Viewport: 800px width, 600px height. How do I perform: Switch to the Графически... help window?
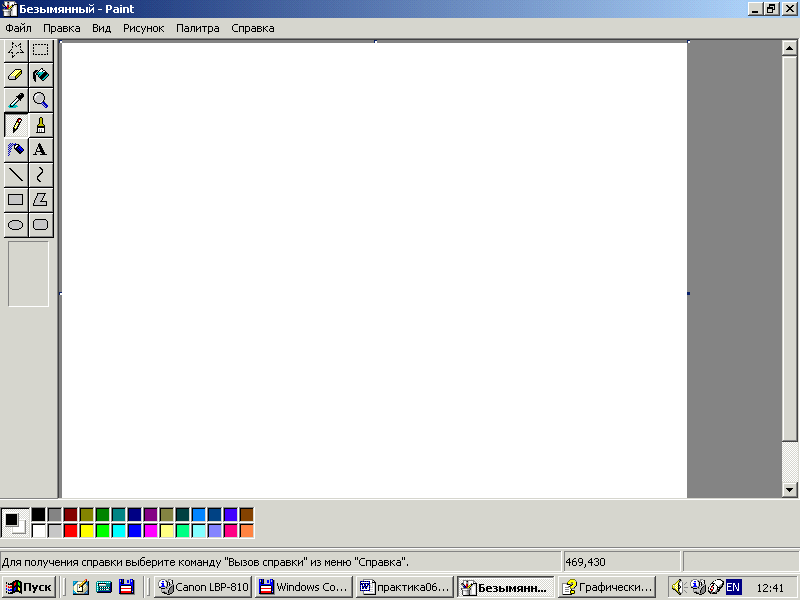pyautogui.click(x=607, y=587)
